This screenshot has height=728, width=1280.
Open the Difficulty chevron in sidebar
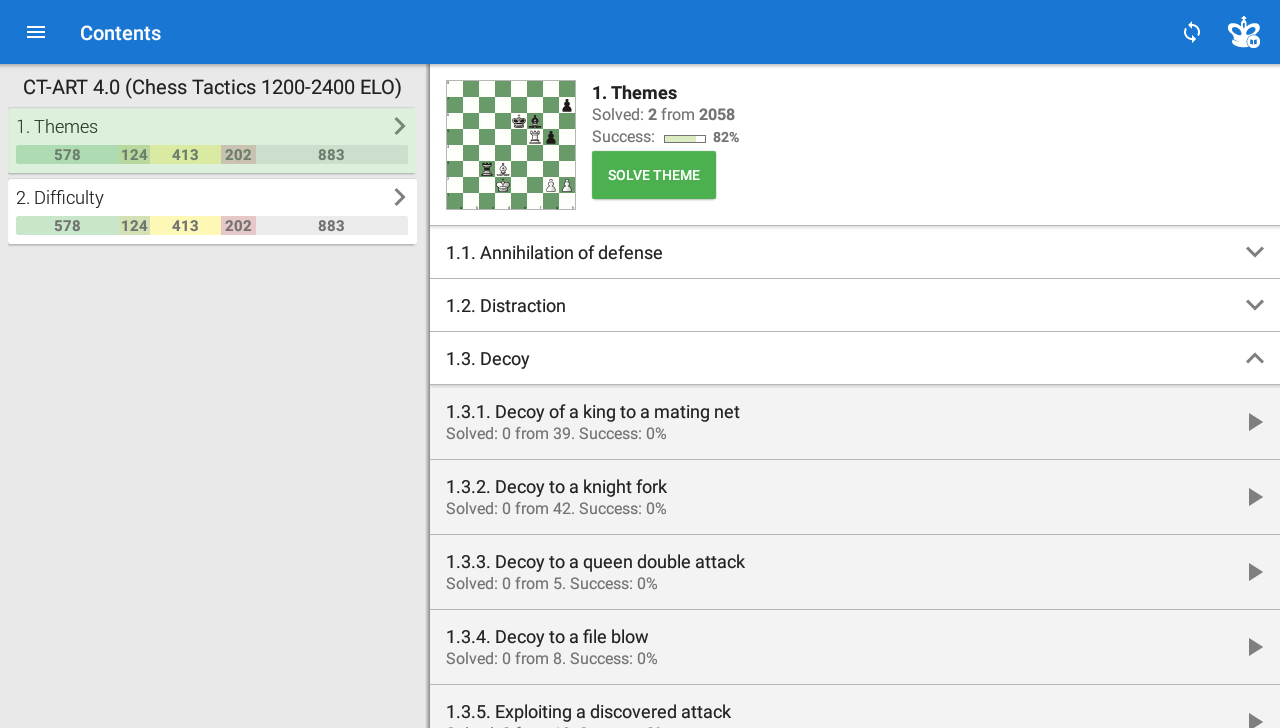click(x=400, y=197)
